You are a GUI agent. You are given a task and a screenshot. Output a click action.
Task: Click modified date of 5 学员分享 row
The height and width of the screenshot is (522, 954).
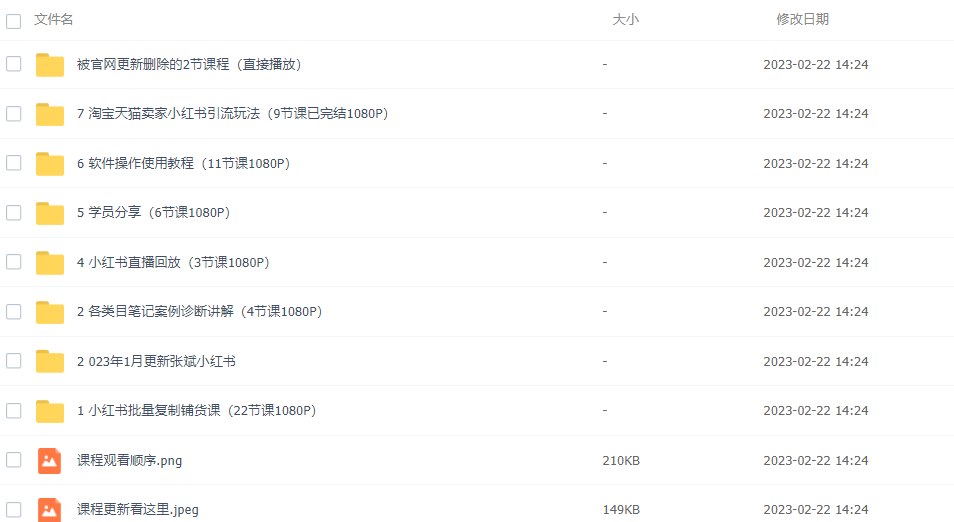pyautogui.click(x=816, y=213)
